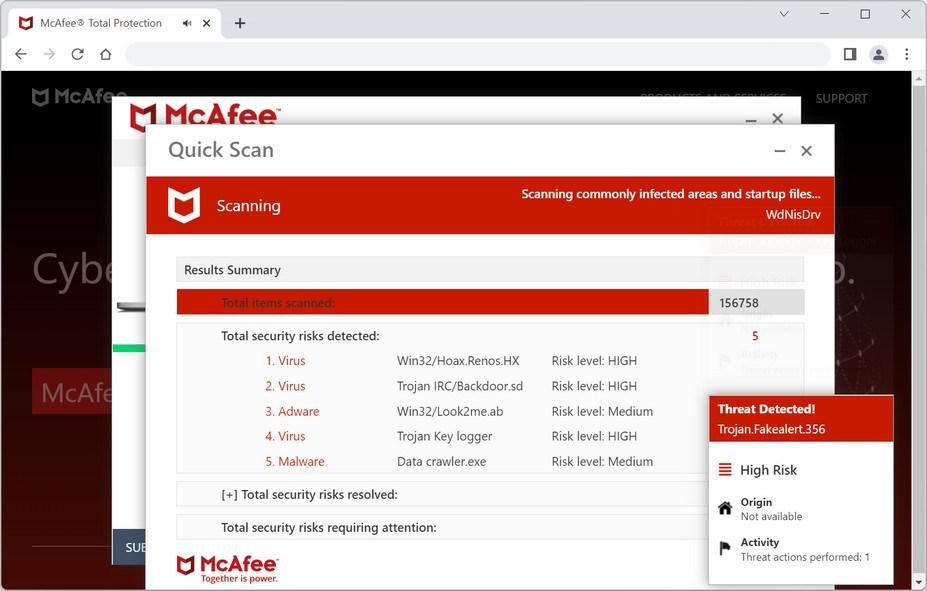This screenshot has width=927, height=591.
Task: Click the page vertical scrollbar
Action: (918, 330)
